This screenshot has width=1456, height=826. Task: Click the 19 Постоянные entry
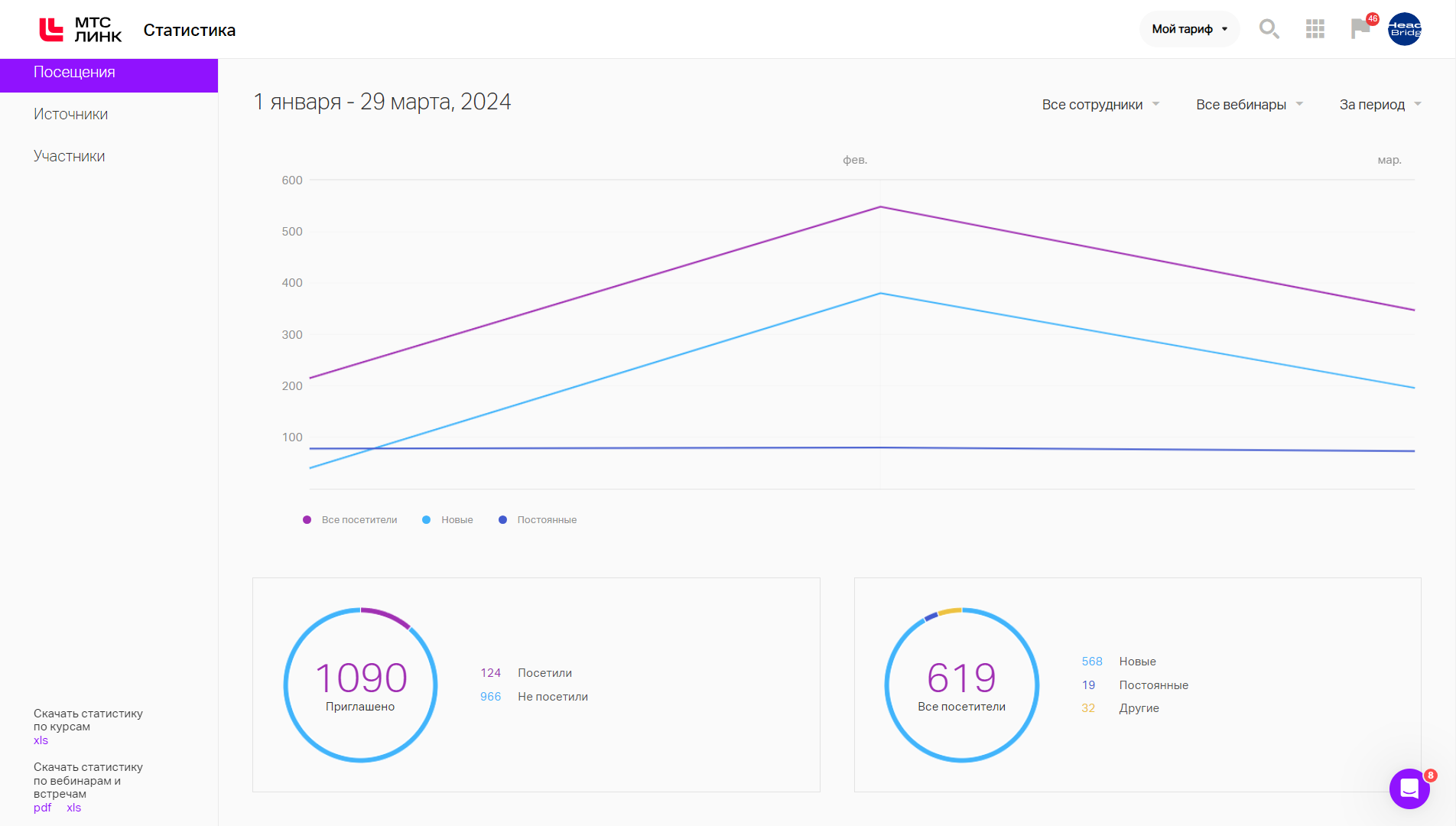coord(1135,685)
